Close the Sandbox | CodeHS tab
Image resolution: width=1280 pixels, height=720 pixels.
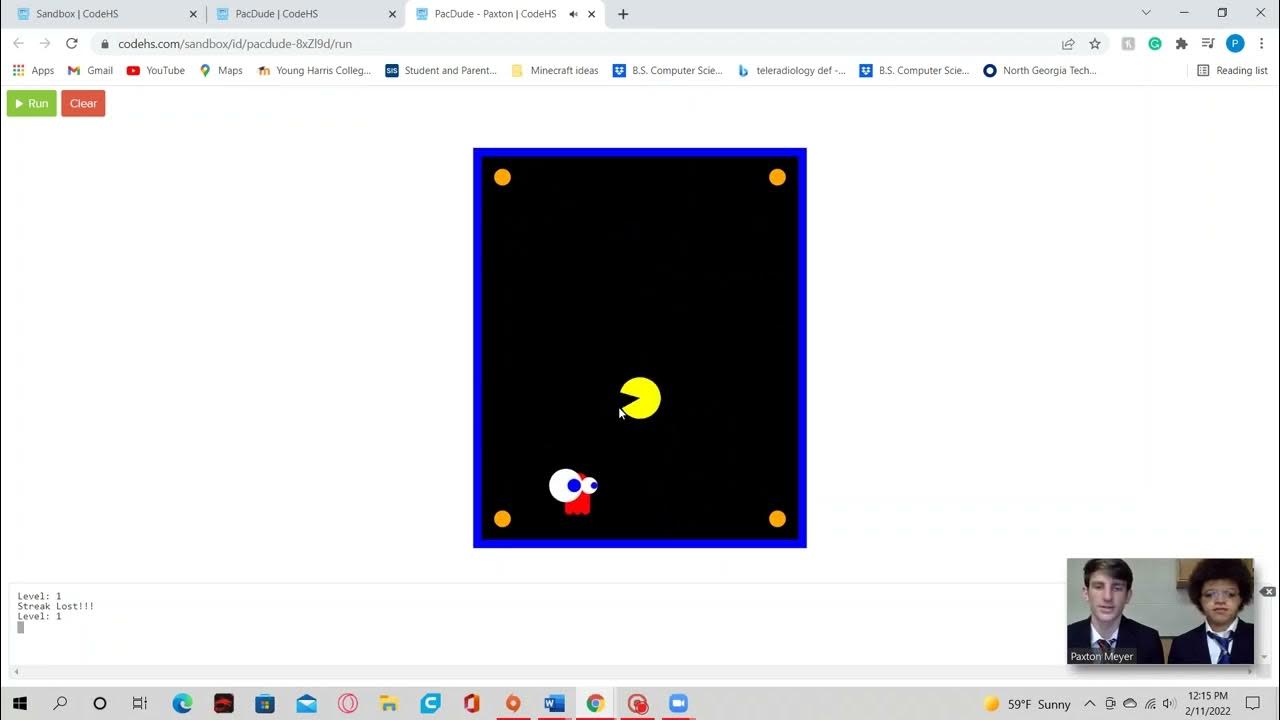pos(193,14)
